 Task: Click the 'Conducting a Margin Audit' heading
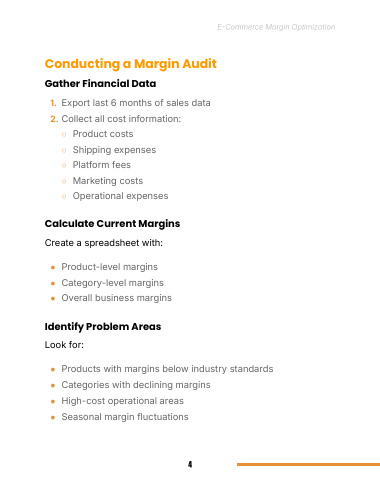click(130, 64)
